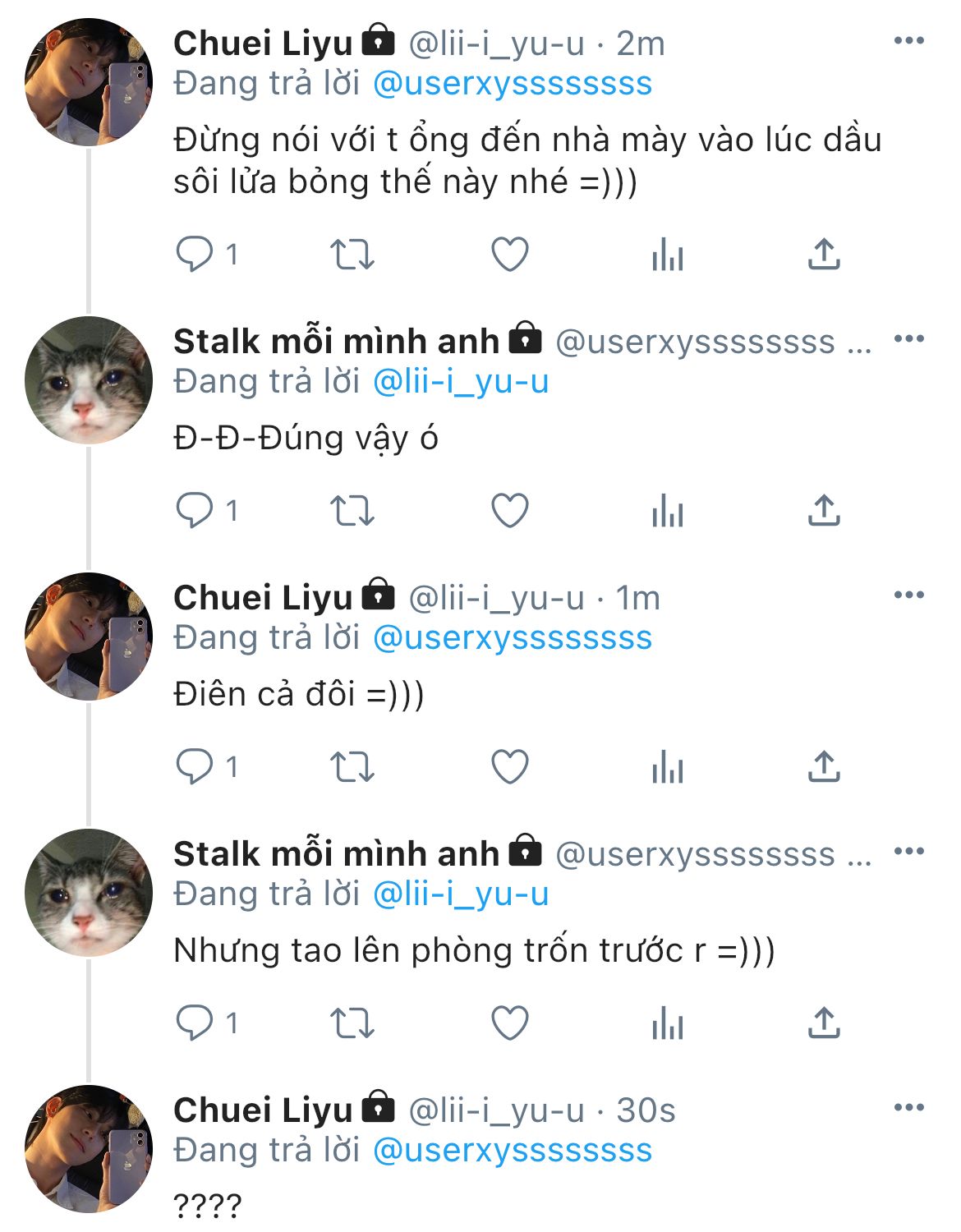Like the 'Điên cả đôi =)))' tweet

pos(509,767)
